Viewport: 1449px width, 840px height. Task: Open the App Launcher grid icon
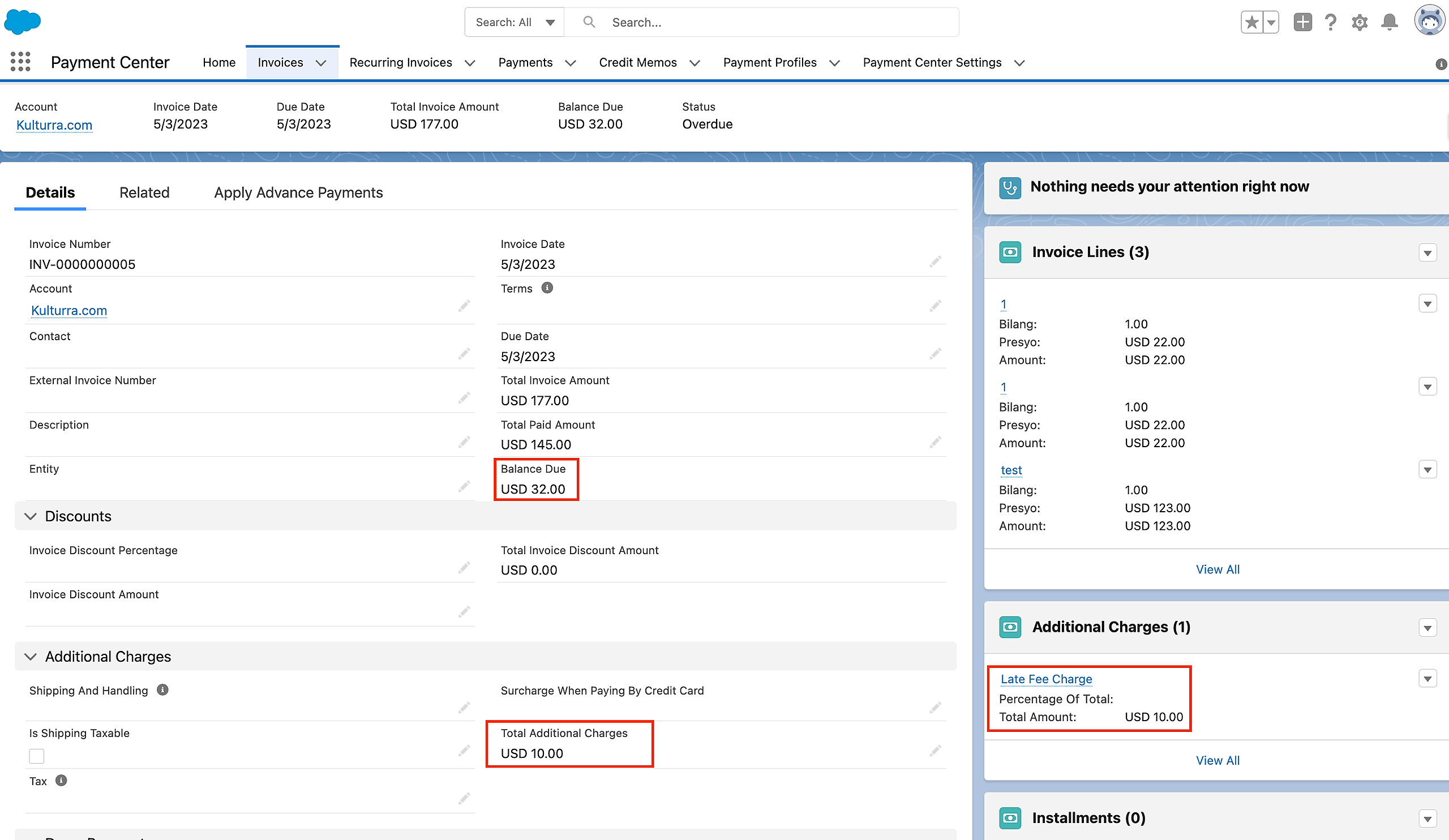[x=20, y=62]
